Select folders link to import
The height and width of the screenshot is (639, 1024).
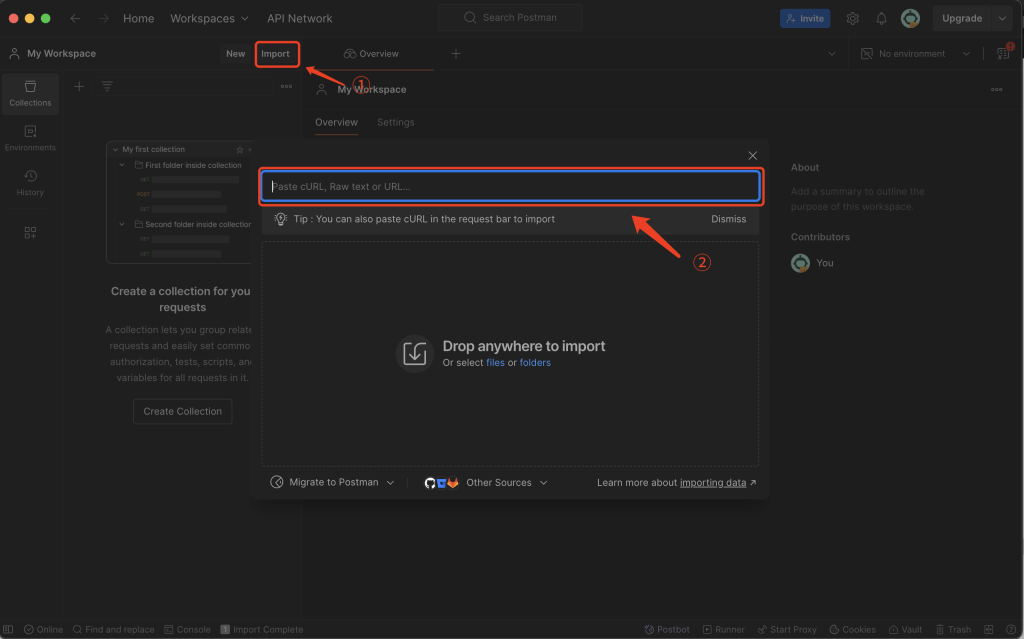pos(535,363)
